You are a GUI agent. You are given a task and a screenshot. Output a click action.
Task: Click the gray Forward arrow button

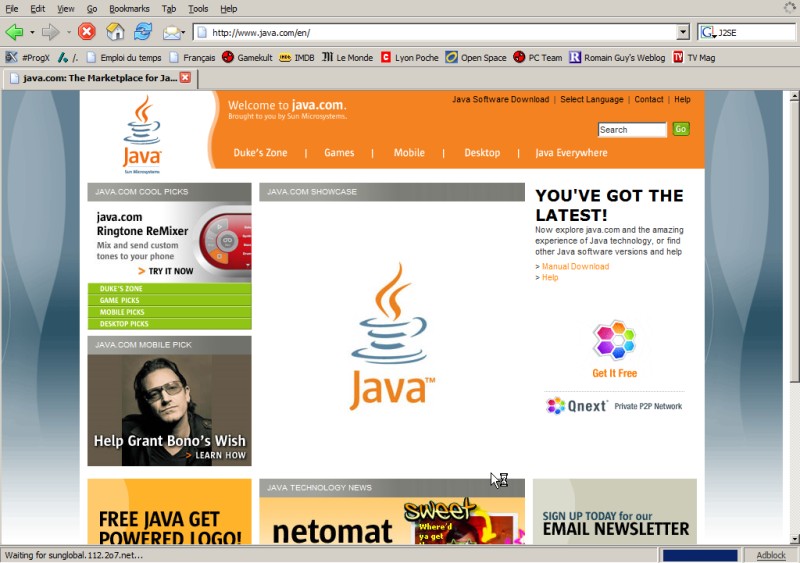[x=50, y=32]
